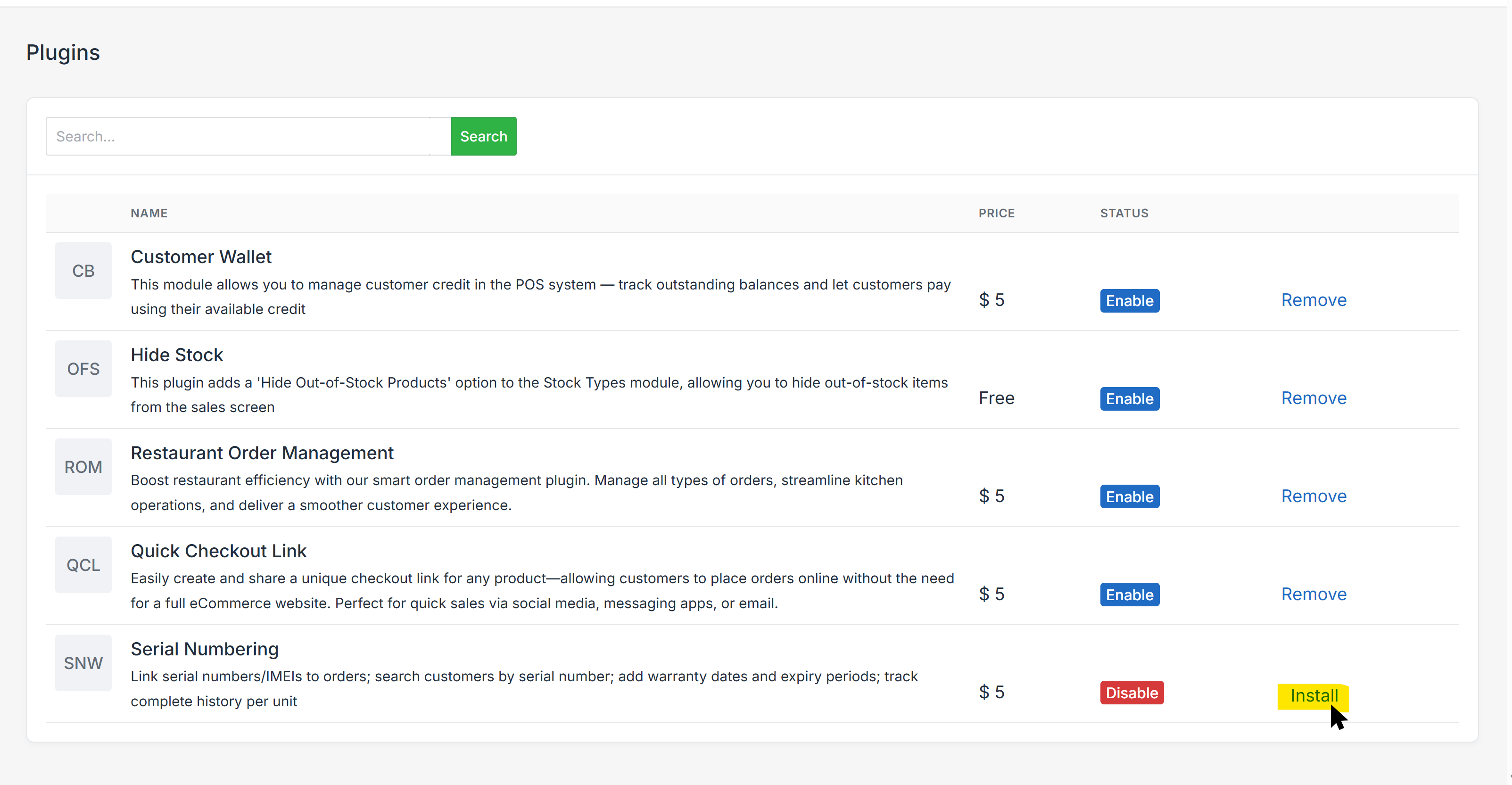Click the $ 5 price of Restaurant Order Management
The width and height of the screenshot is (1512, 785).
[x=991, y=496]
